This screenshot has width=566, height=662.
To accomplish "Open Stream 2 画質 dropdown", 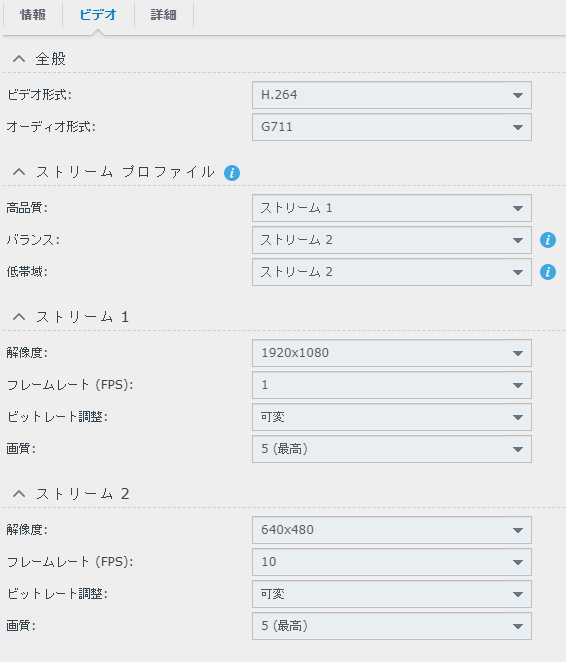I will click(392, 626).
